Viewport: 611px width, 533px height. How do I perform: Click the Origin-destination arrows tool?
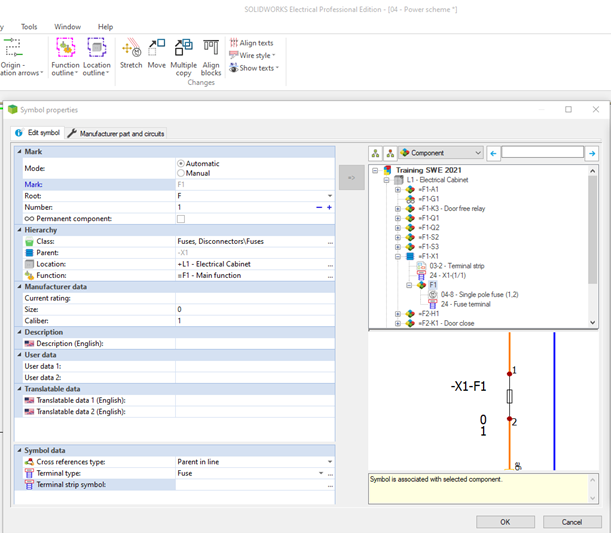[19, 56]
